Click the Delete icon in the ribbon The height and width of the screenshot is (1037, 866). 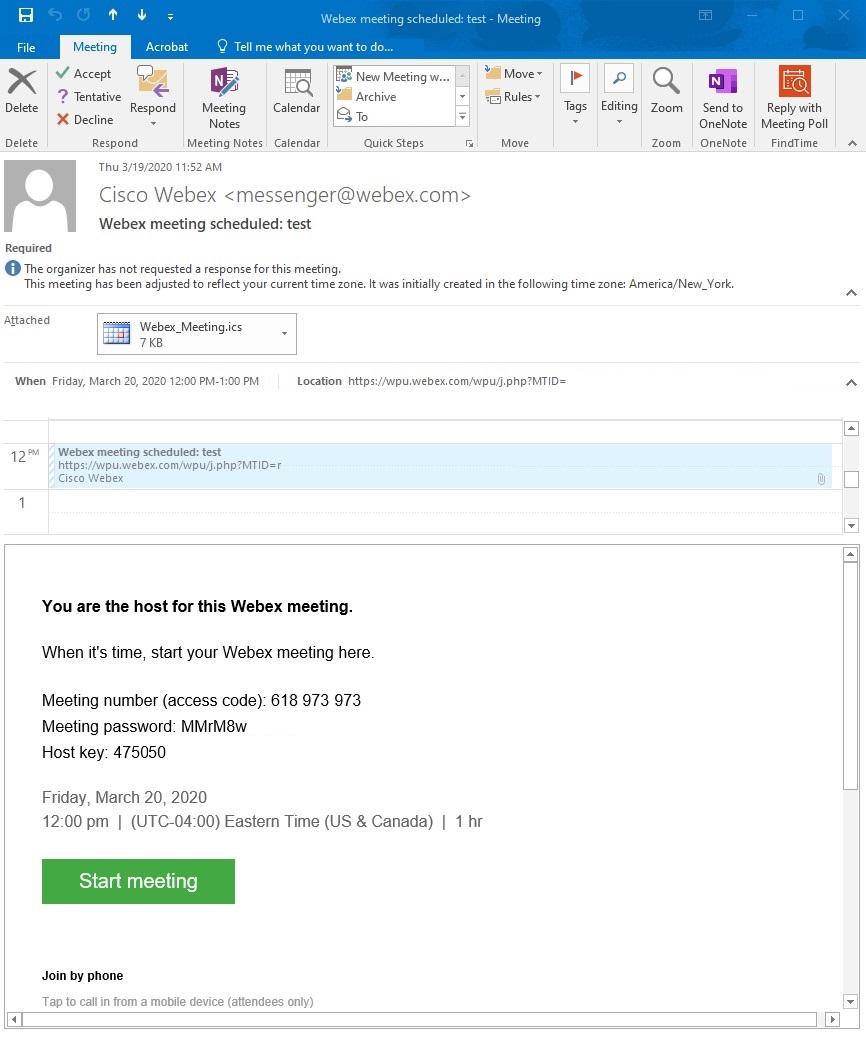click(21, 92)
